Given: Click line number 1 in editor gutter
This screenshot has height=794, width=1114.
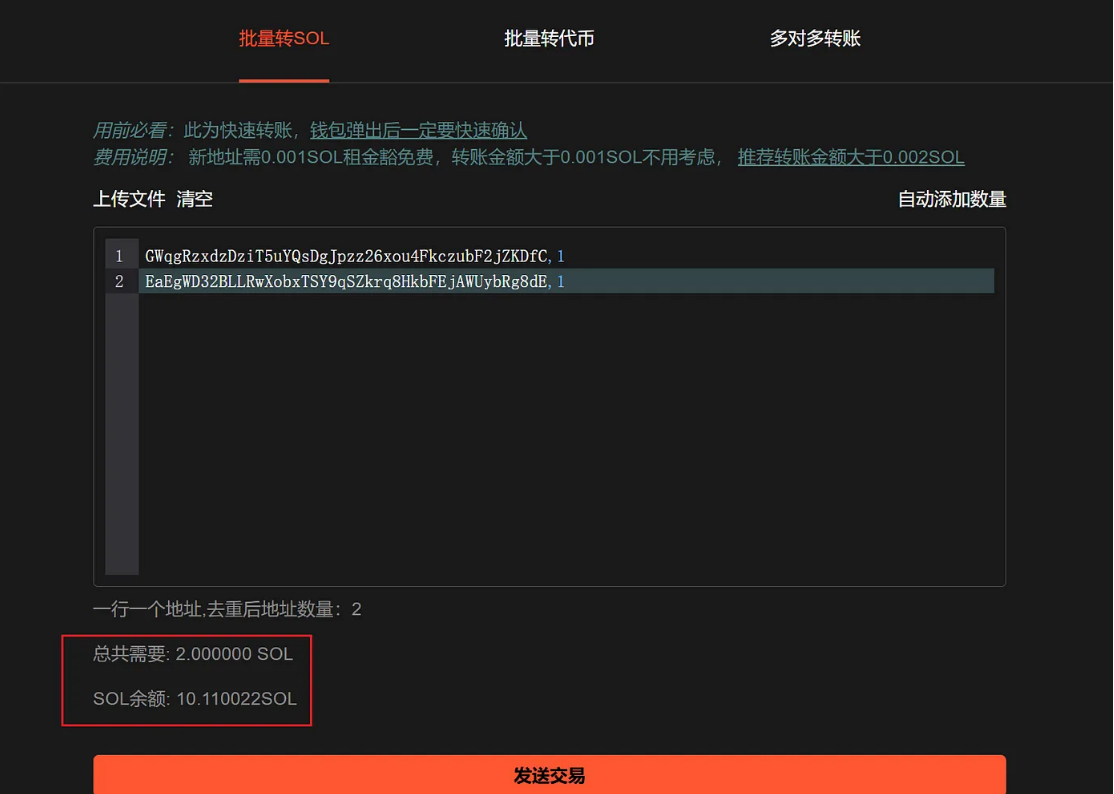Looking at the screenshot, I should click(x=119, y=256).
